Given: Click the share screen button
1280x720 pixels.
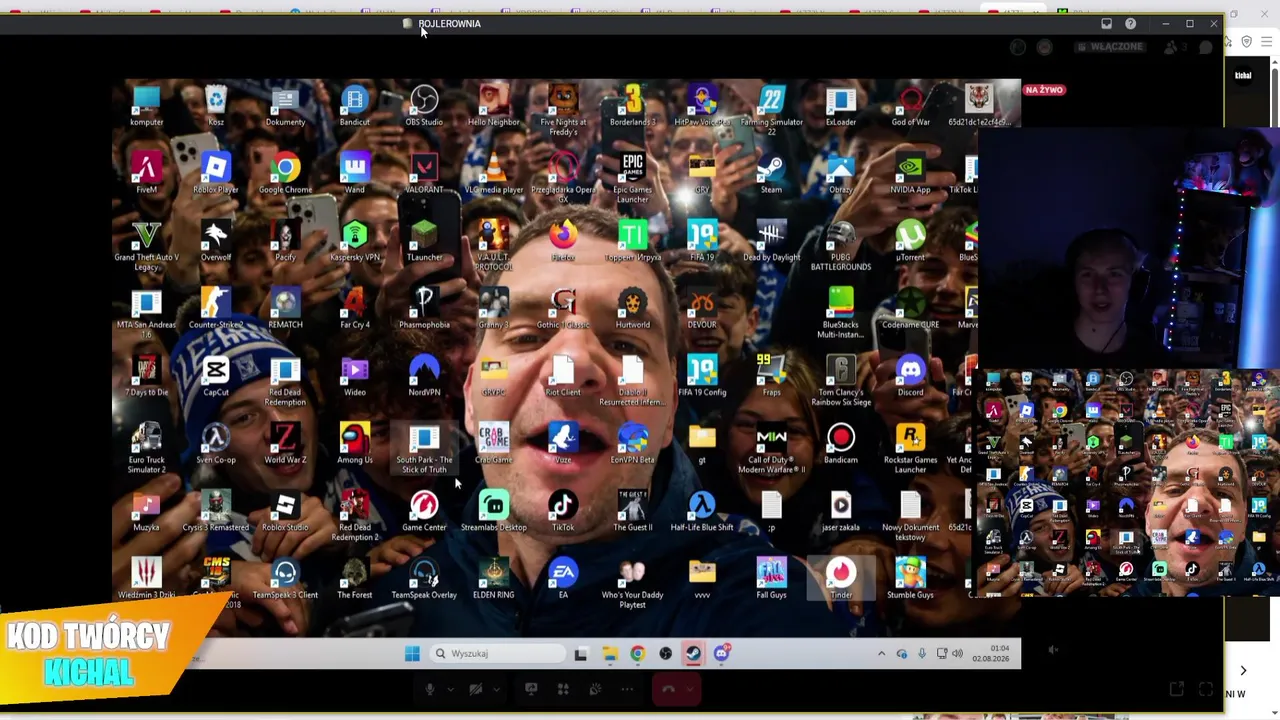Looking at the screenshot, I should 531,689.
